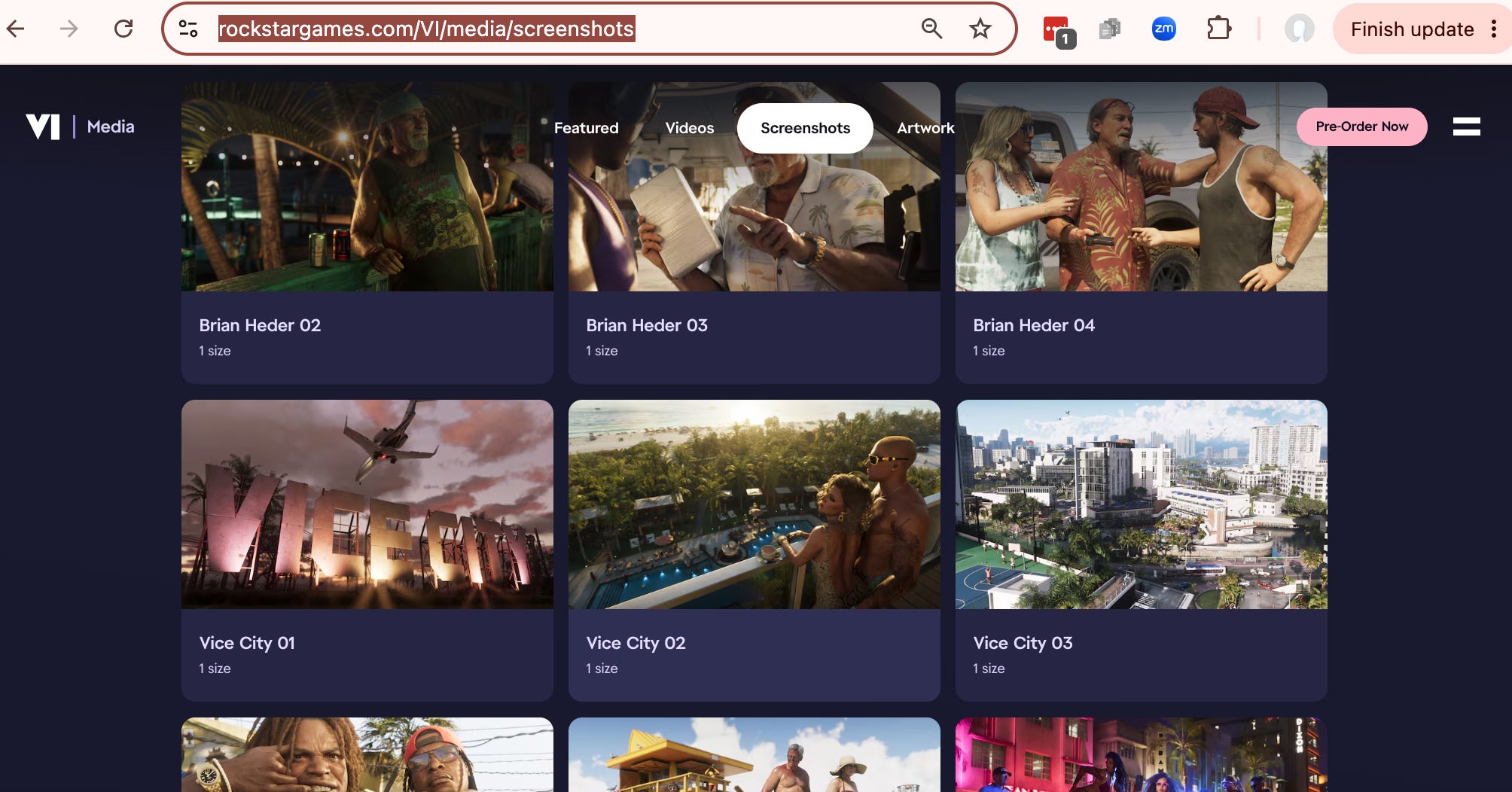Screen dimensions: 1512x792
Task: Click the Brian Heder 04 title
Action: coord(1034,325)
